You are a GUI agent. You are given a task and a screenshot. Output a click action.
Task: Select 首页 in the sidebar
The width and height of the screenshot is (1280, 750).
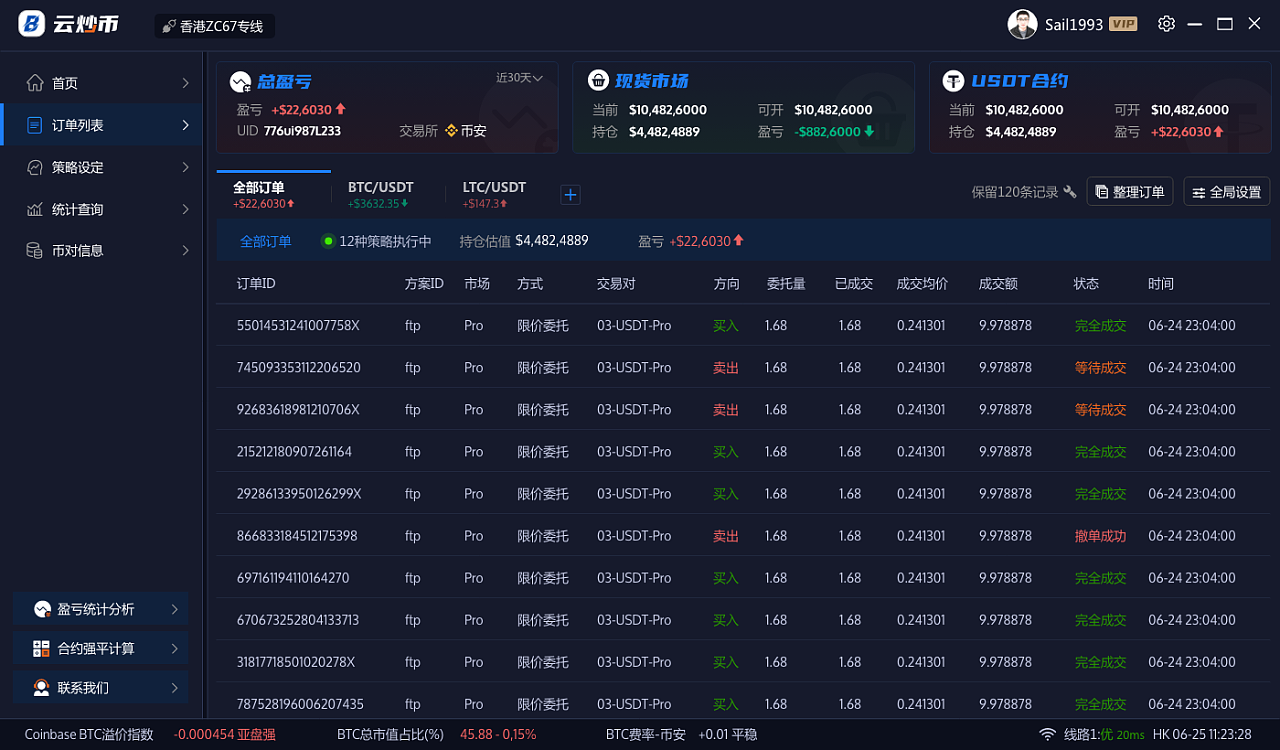101,83
